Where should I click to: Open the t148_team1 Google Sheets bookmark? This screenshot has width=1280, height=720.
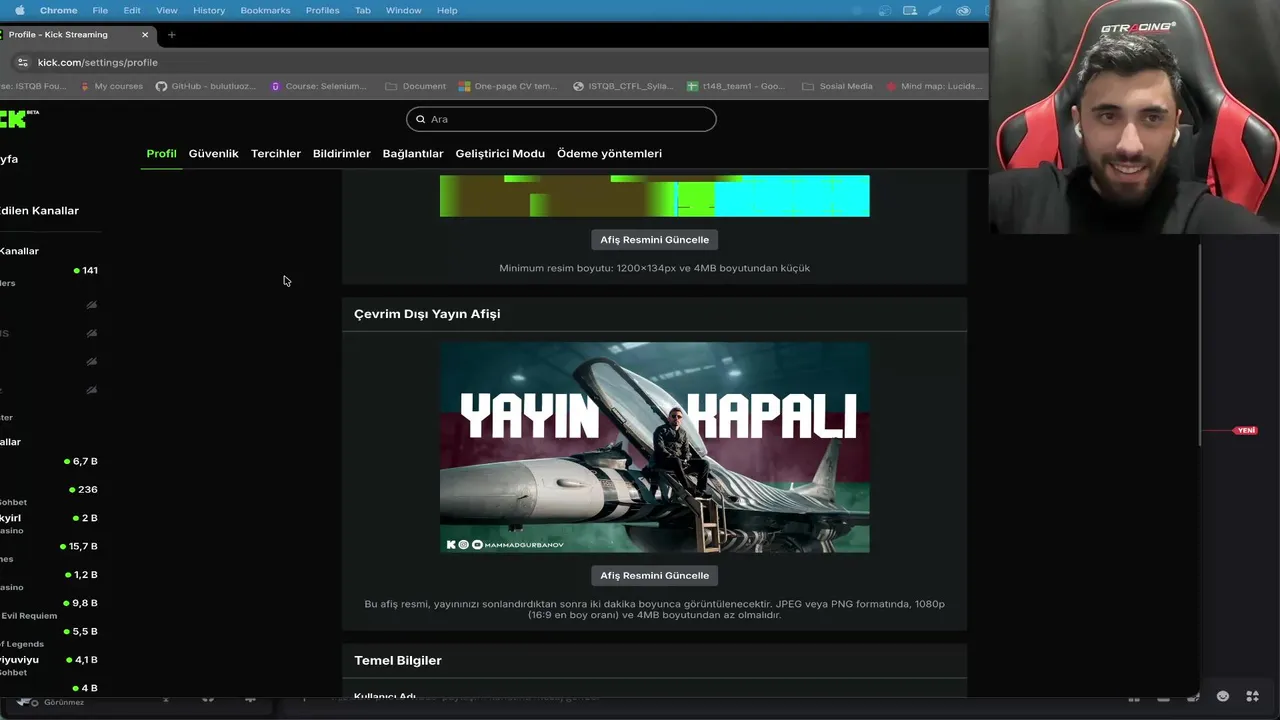737,86
